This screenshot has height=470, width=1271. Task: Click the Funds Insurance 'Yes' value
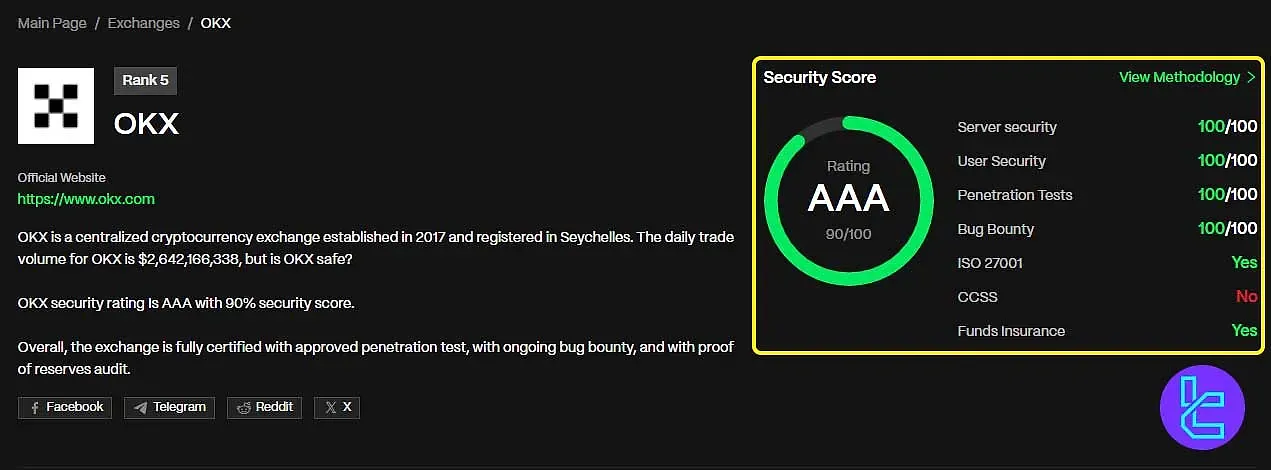pos(1244,331)
